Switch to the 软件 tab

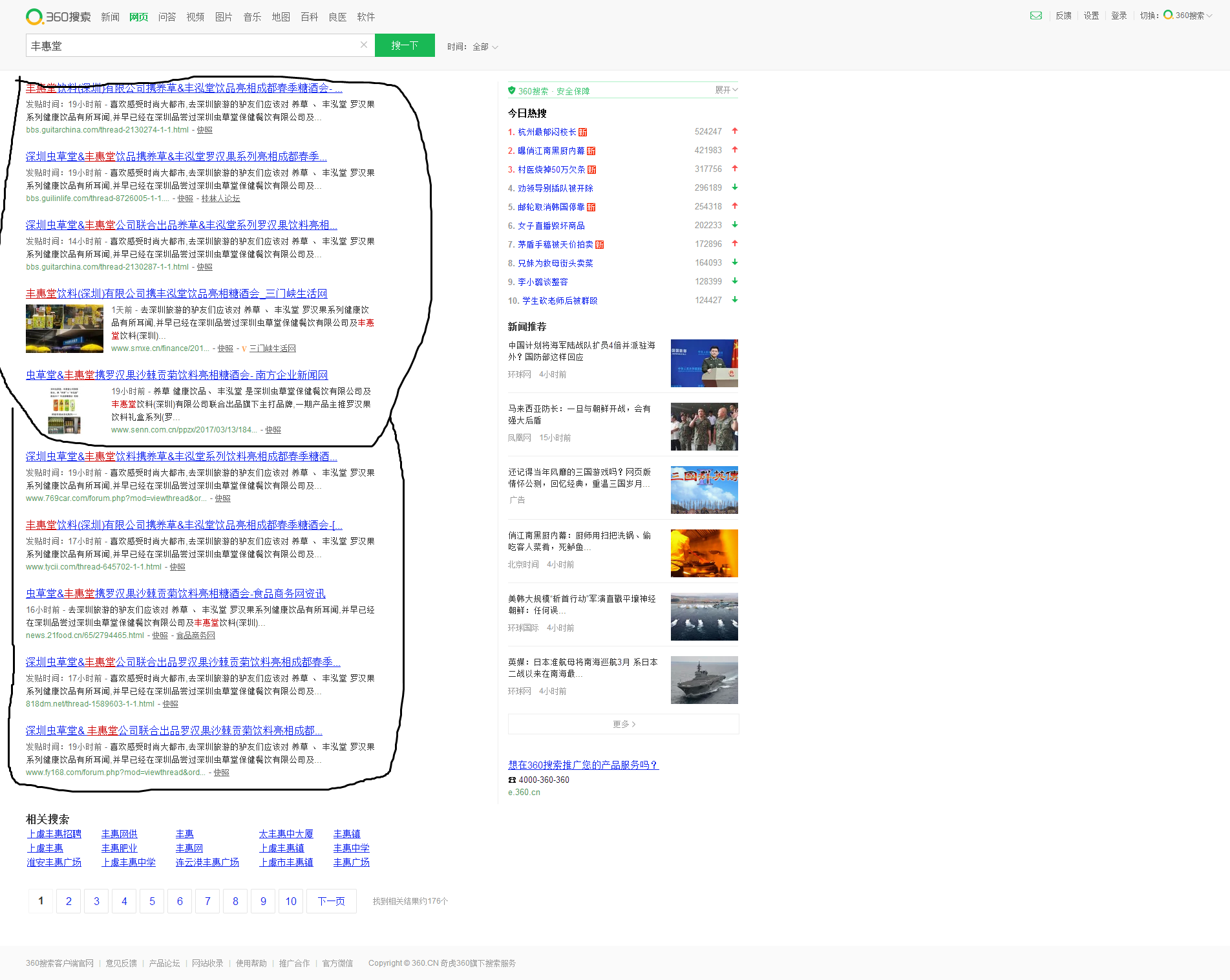point(366,17)
